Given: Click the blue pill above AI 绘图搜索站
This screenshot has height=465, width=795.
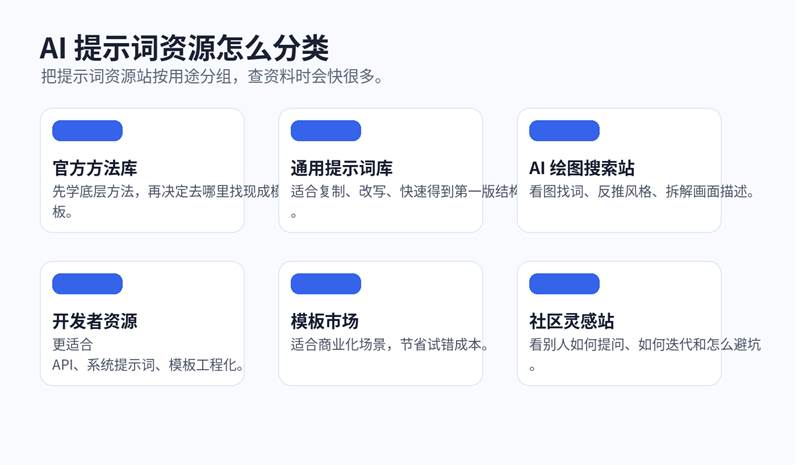Looking at the screenshot, I should [x=564, y=131].
